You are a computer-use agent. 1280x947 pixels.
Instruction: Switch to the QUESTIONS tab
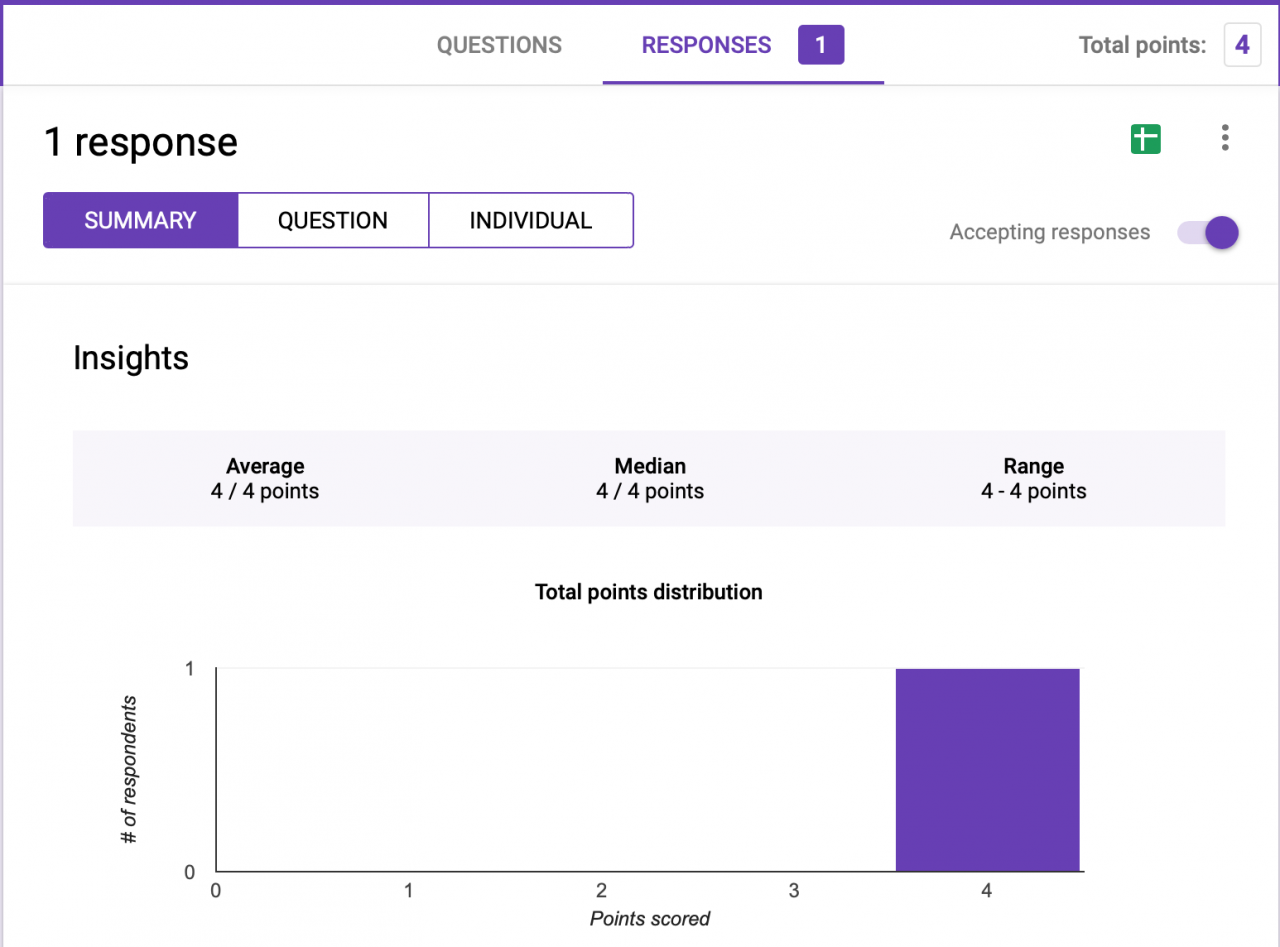(x=499, y=45)
